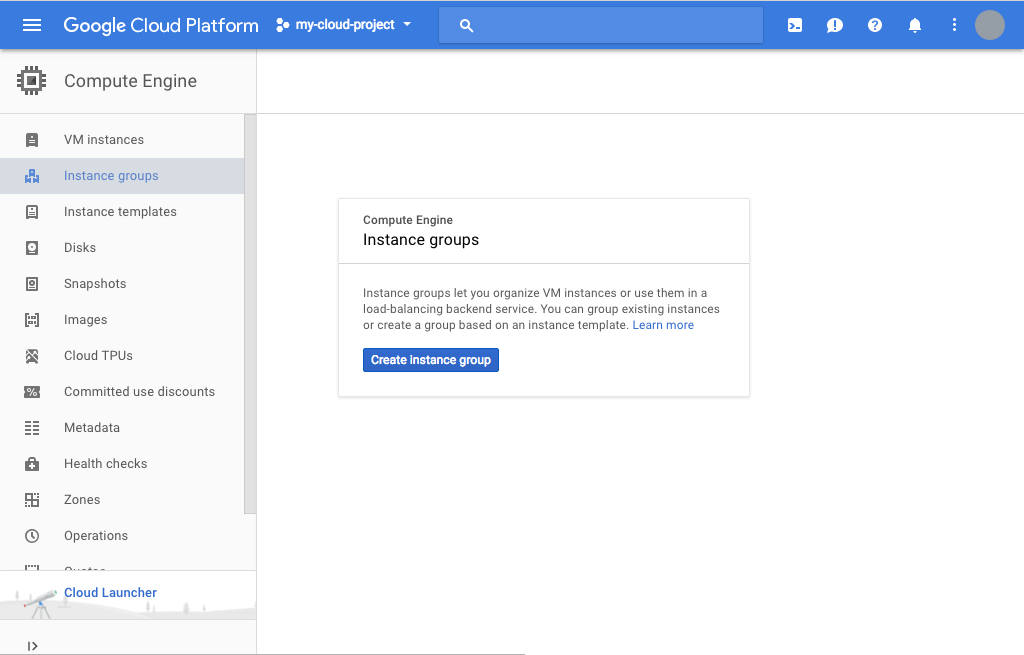Follow the Learn more link

(x=663, y=325)
